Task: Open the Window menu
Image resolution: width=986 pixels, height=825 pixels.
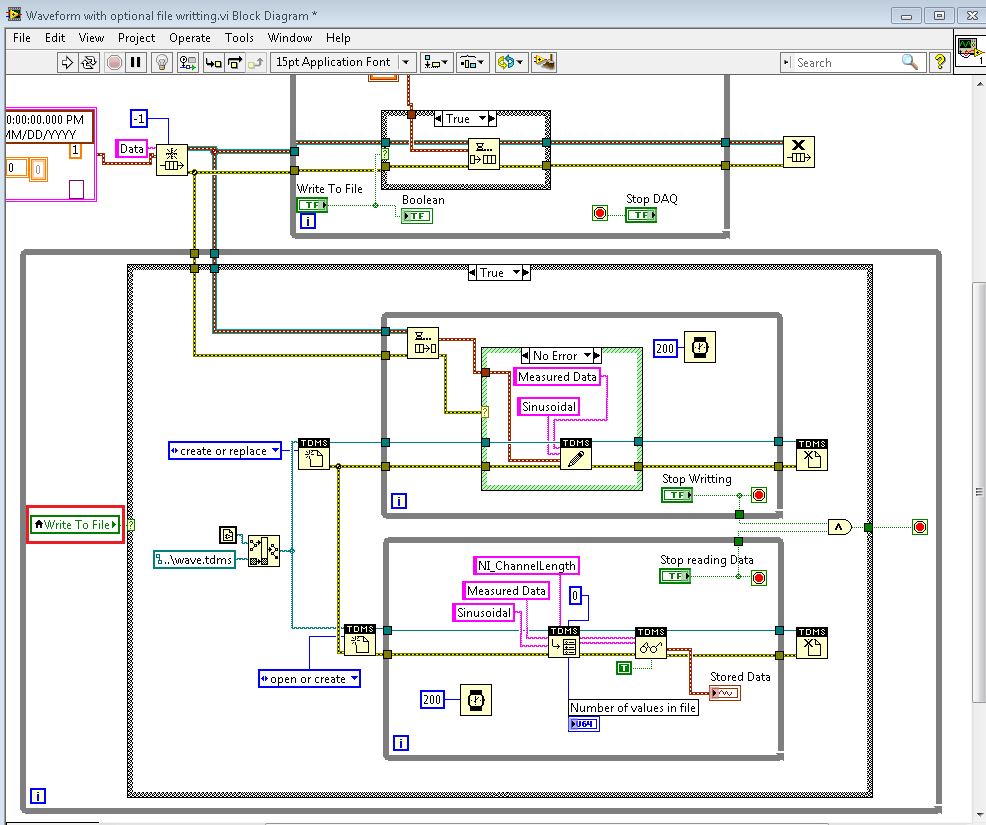Action: tap(290, 38)
